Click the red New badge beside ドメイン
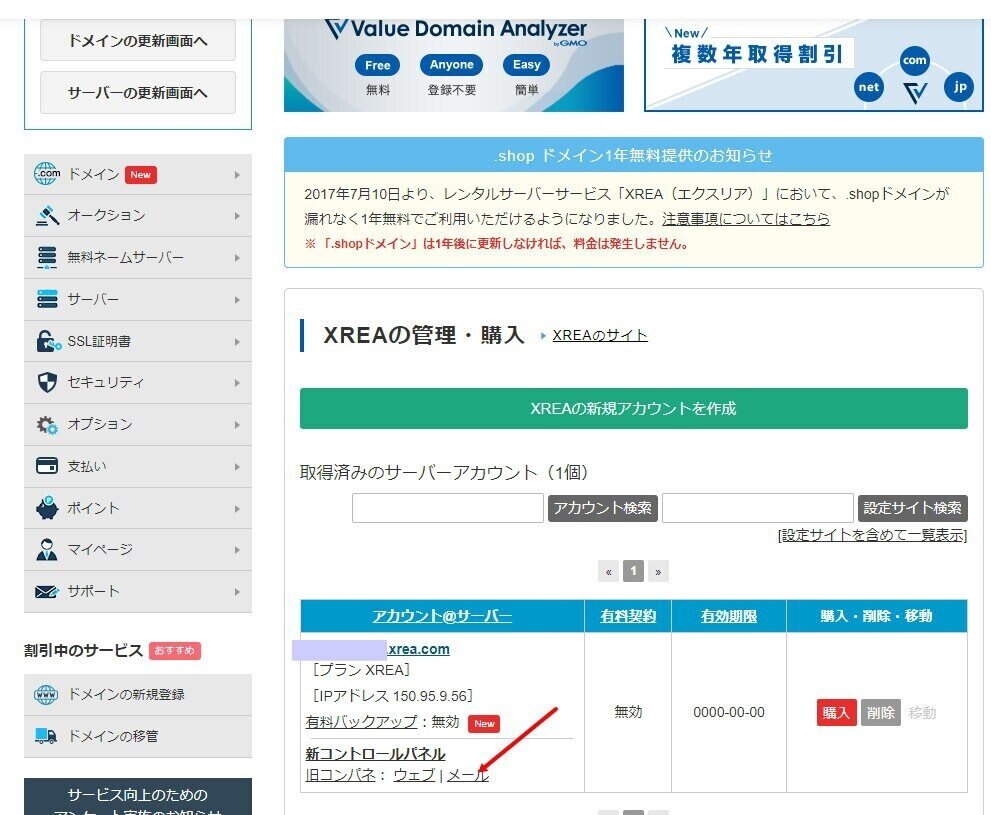The image size is (991, 815). [140, 174]
